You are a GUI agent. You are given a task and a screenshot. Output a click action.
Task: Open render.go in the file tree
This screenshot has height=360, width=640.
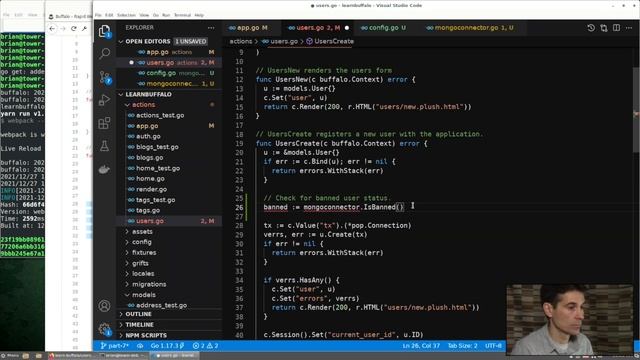(x=151, y=189)
